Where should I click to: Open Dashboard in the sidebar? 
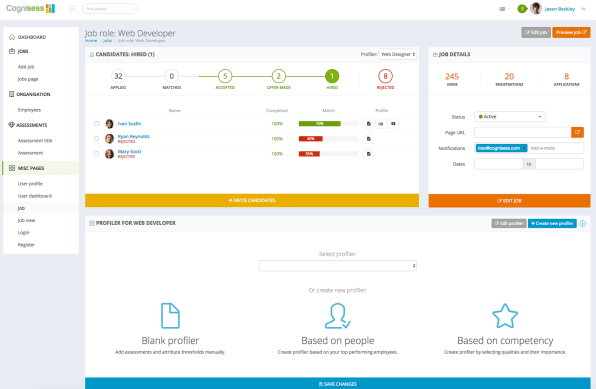click(x=32, y=37)
